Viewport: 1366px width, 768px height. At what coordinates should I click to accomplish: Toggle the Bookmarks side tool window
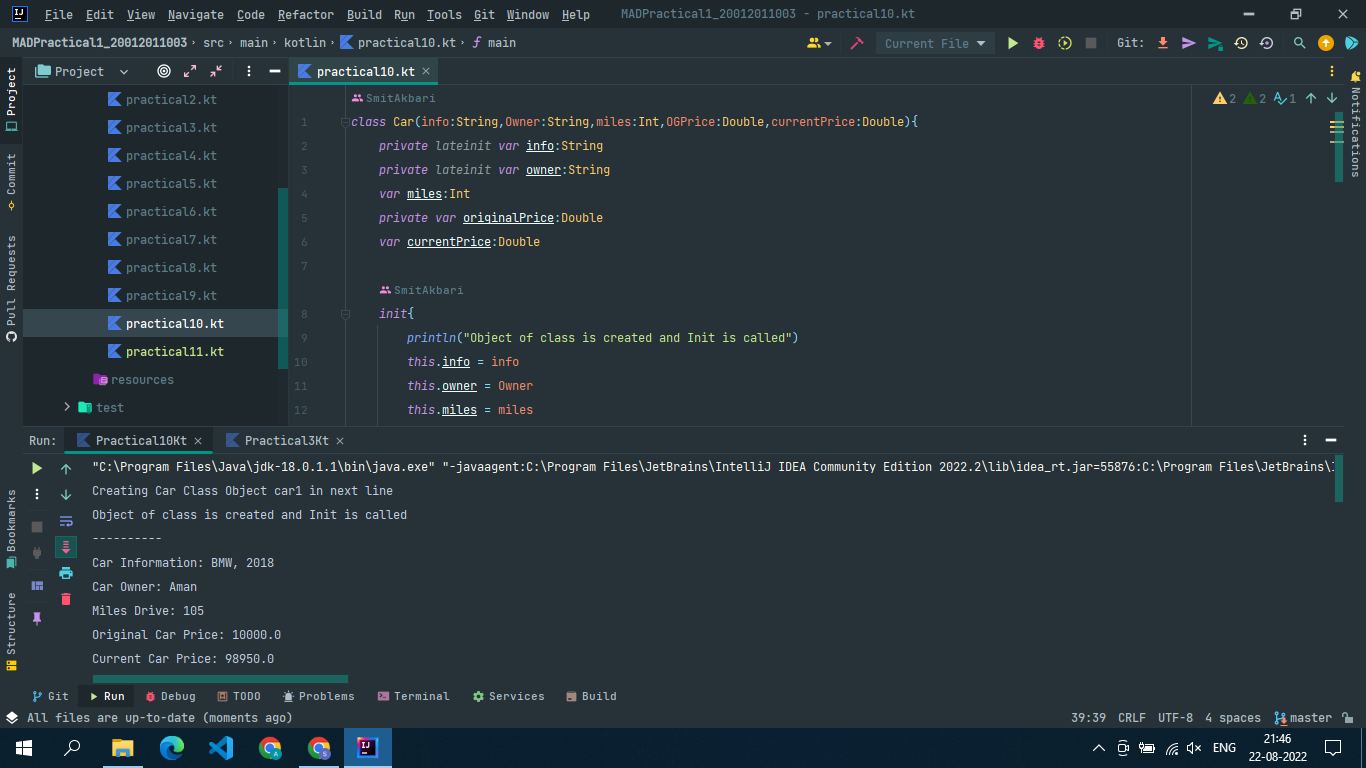click(x=11, y=528)
